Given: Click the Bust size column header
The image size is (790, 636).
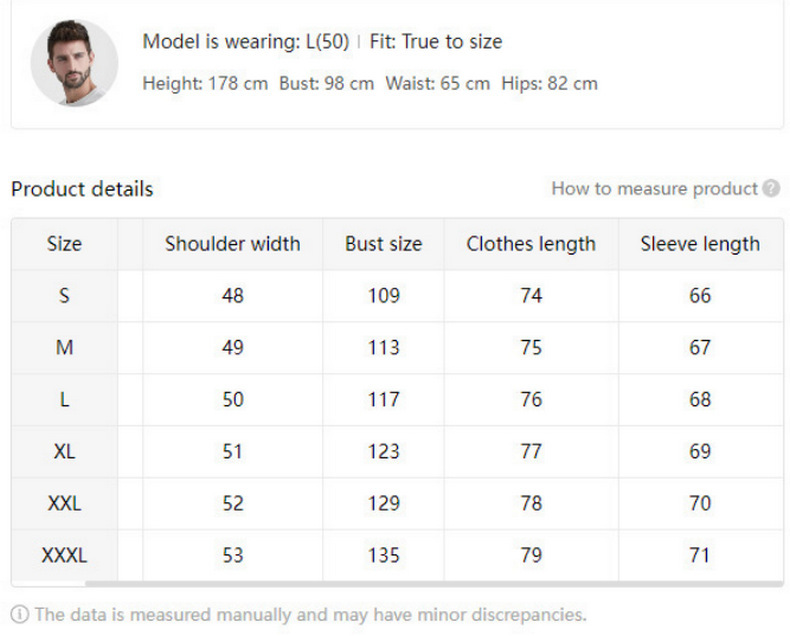Looking at the screenshot, I should click(383, 244).
